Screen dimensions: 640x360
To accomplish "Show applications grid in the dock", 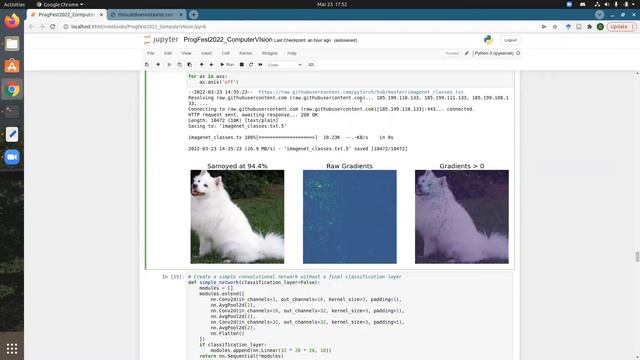I will pos(12,349).
